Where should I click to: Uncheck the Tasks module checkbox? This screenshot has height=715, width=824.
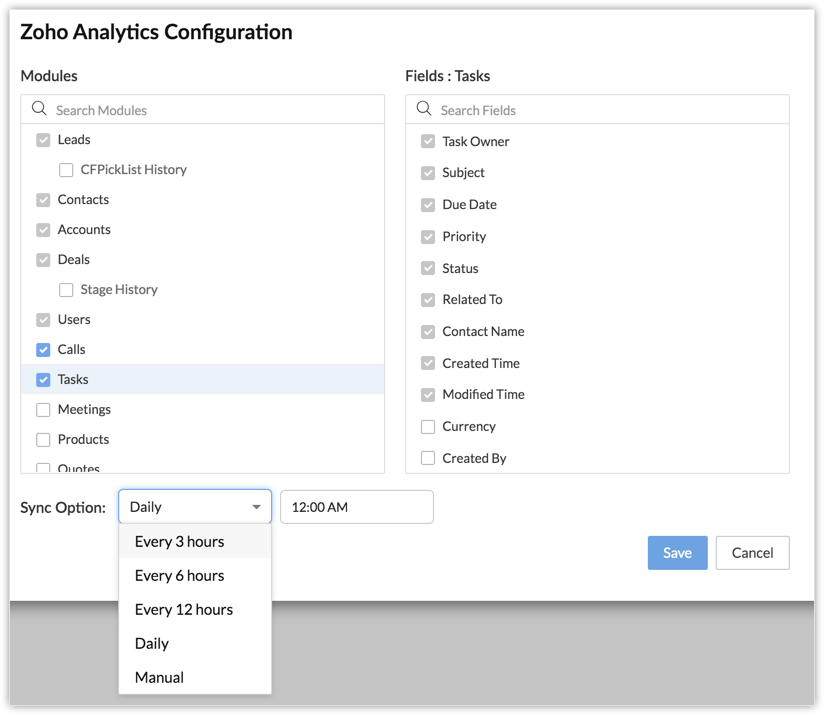coord(43,380)
